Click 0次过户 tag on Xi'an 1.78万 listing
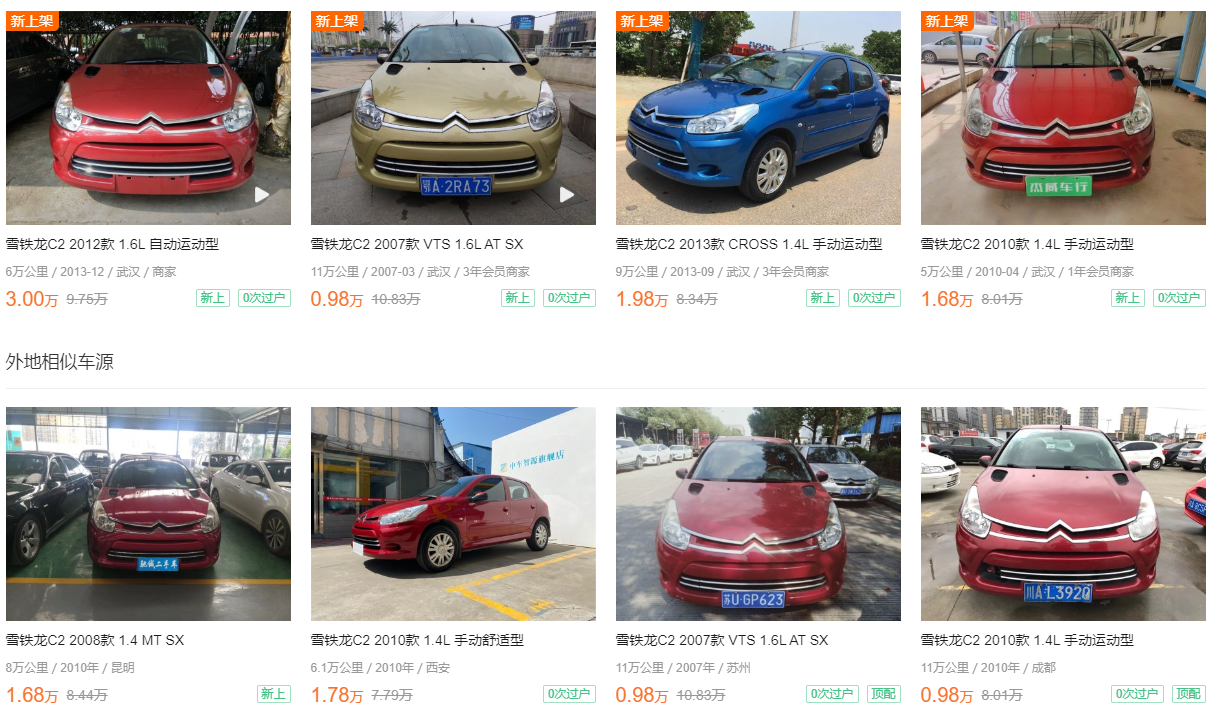Image resolution: width=1222 pixels, height=716 pixels. pyautogui.click(x=569, y=694)
